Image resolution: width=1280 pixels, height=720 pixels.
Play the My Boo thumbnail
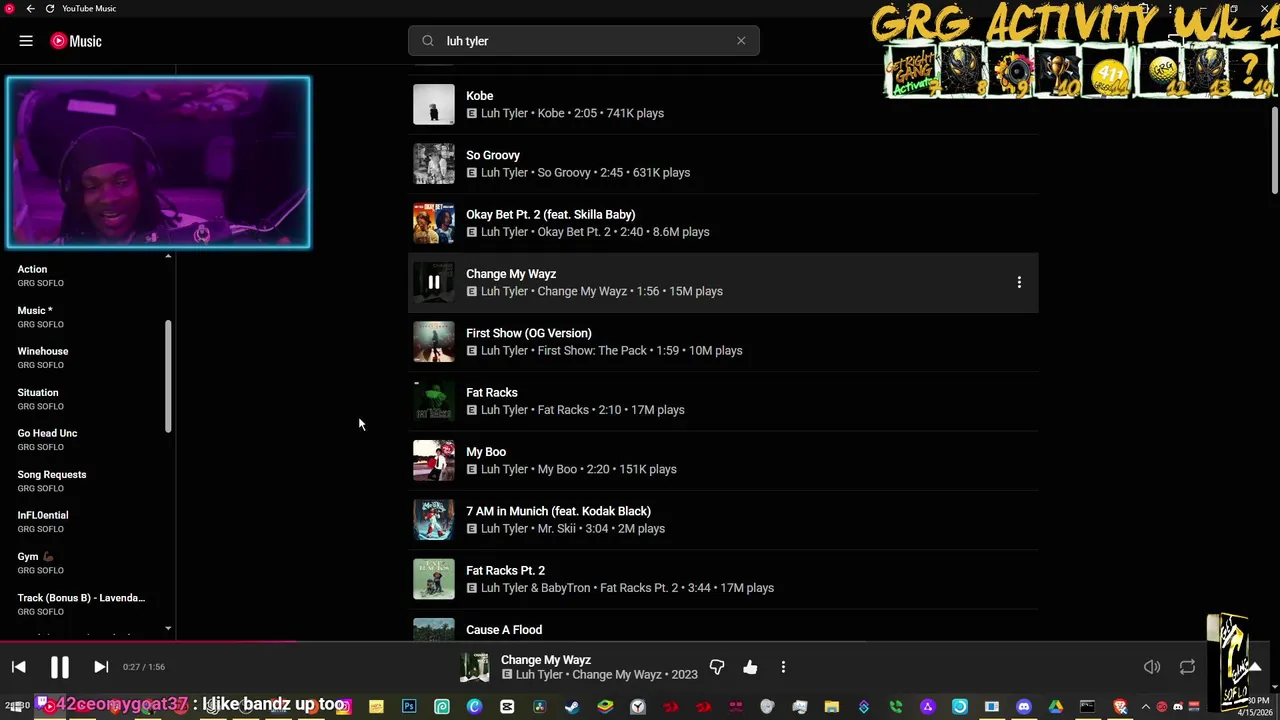434,460
